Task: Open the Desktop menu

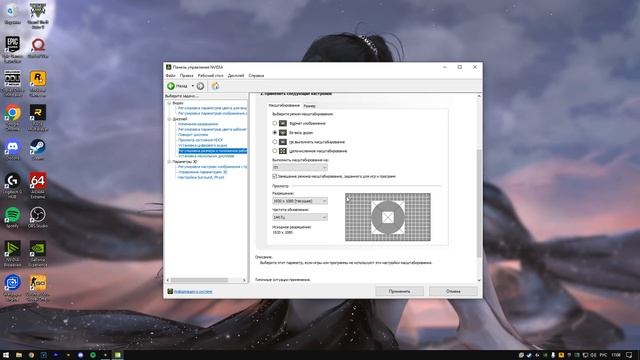Action: click(211, 76)
